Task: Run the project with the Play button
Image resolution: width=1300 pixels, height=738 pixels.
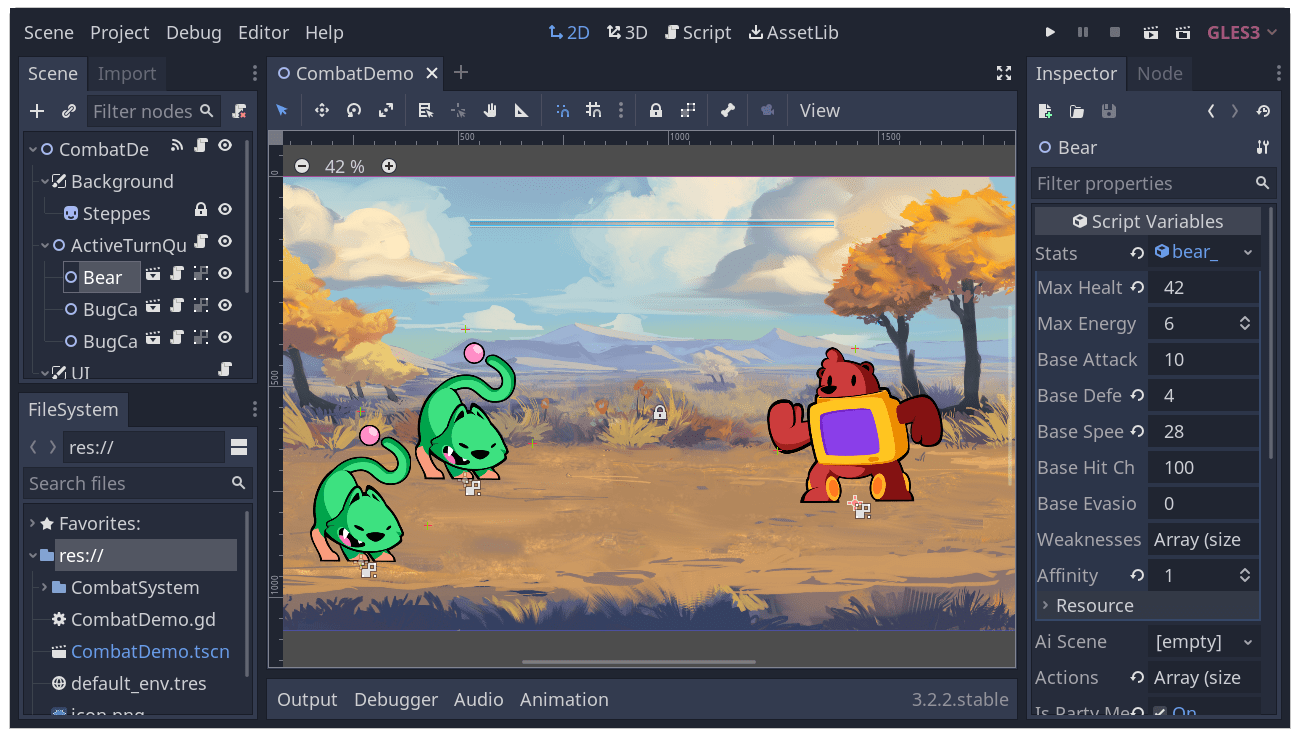Action: [x=1050, y=32]
